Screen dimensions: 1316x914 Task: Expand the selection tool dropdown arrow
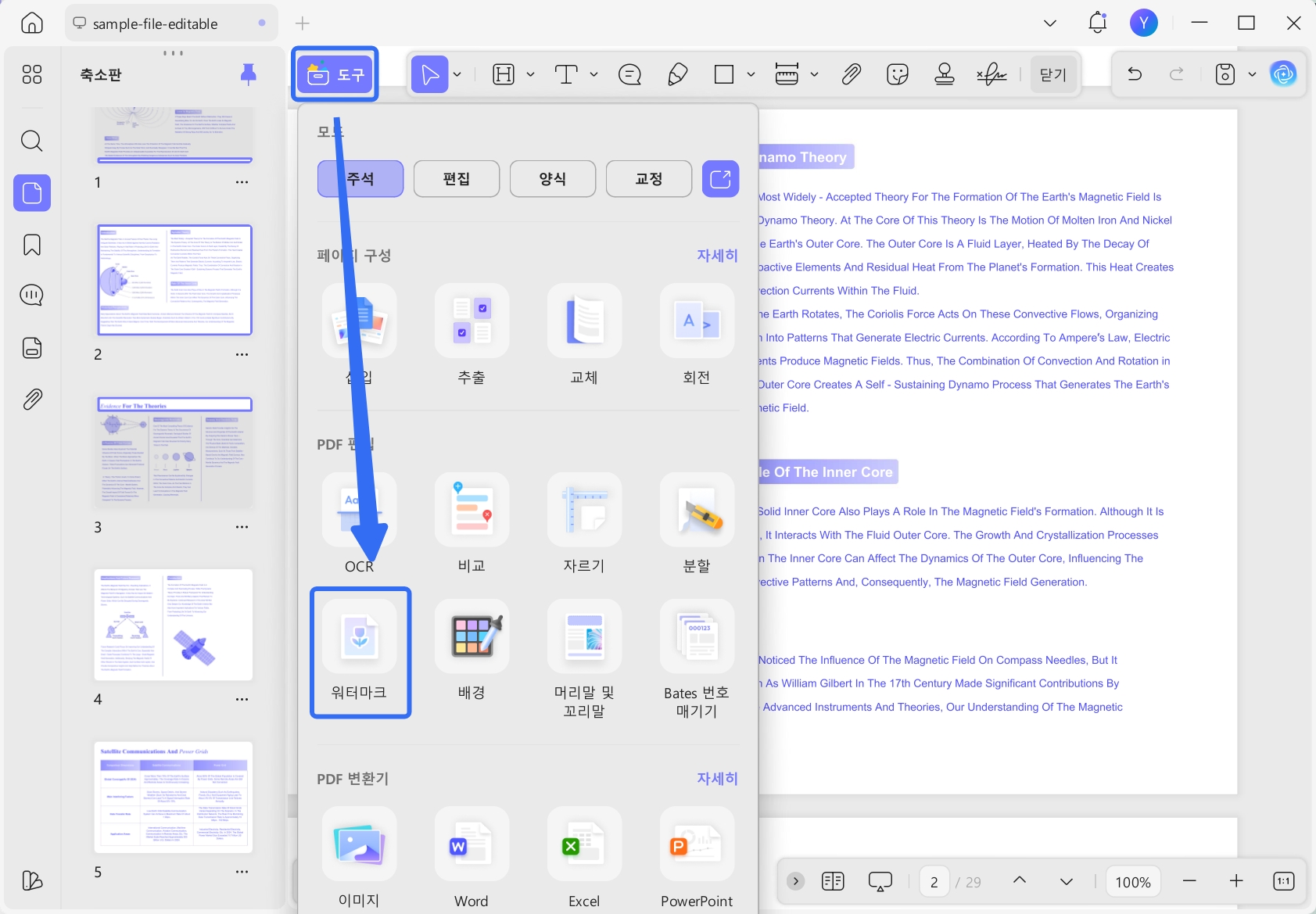click(457, 75)
